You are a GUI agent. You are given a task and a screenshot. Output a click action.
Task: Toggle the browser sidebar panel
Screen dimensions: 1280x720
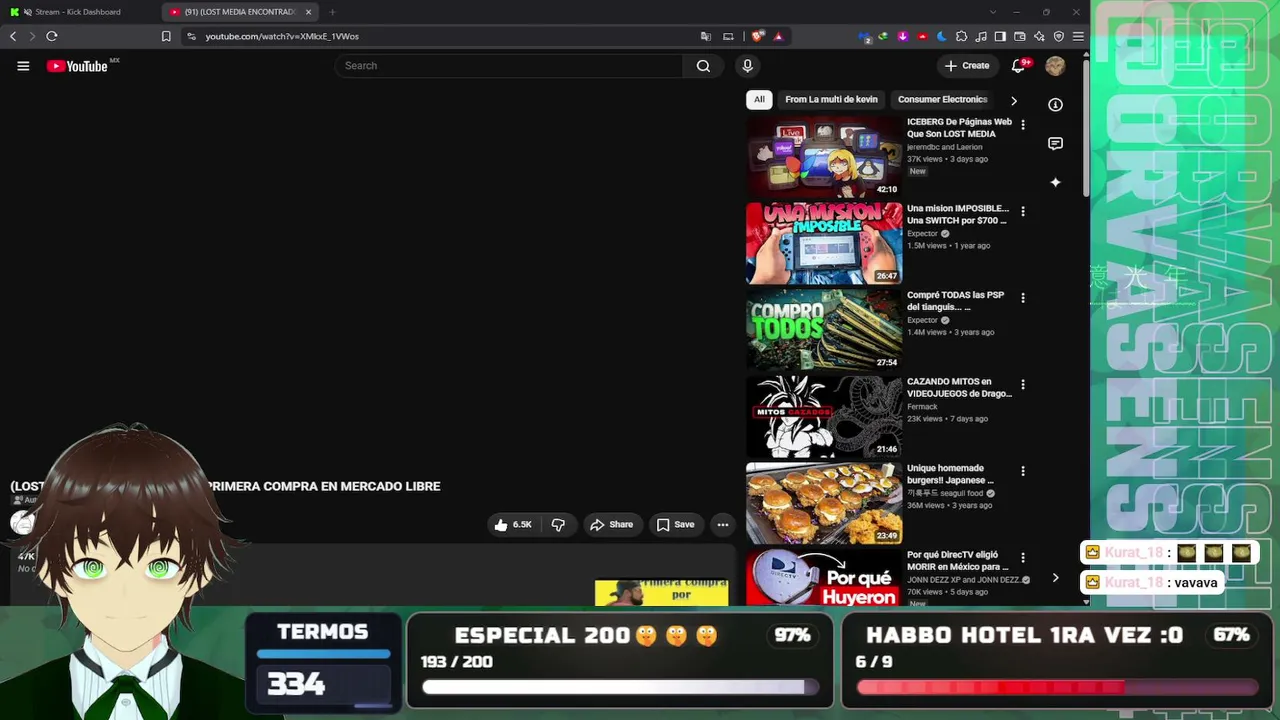[1000, 36]
